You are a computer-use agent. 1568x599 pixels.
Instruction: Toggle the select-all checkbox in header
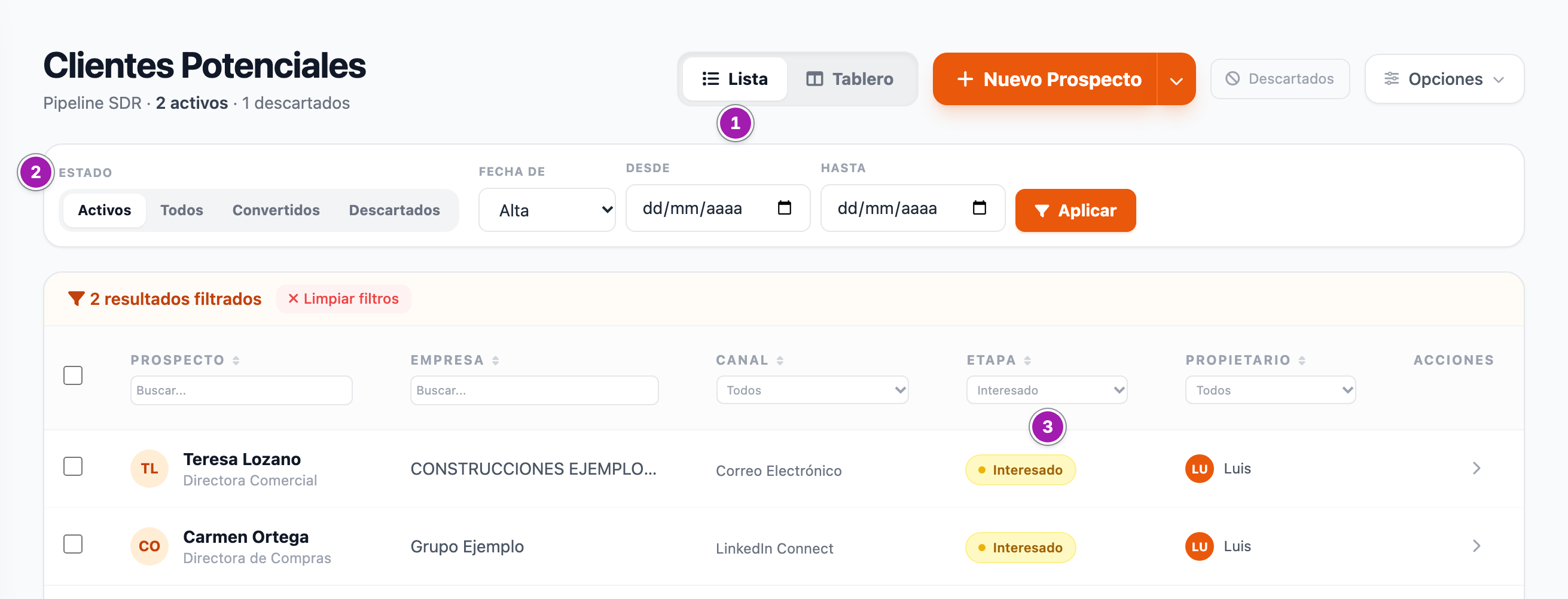[x=73, y=375]
